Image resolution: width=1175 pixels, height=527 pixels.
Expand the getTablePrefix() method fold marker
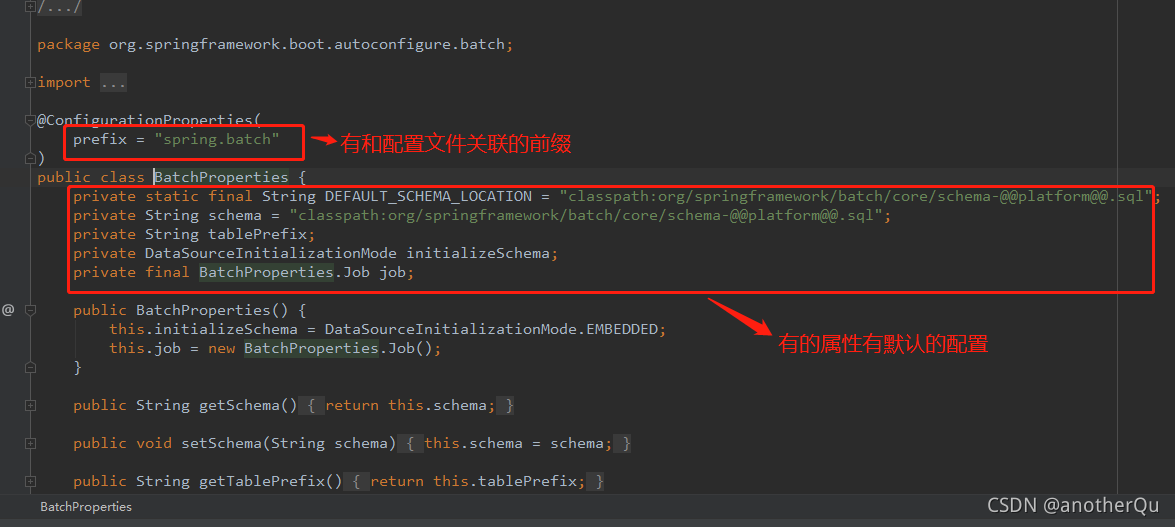[30, 481]
